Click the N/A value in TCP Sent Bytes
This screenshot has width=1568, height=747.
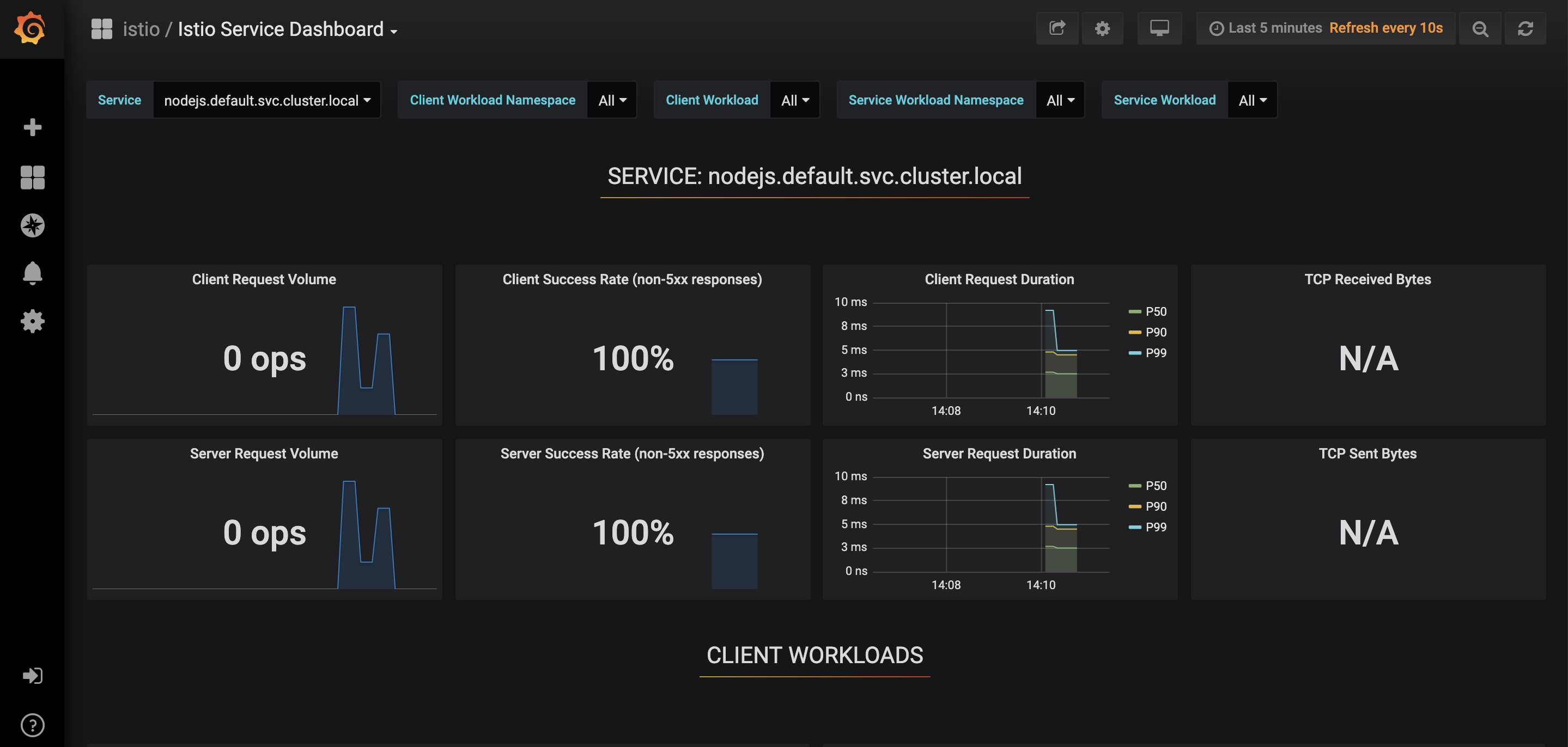(1368, 532)
